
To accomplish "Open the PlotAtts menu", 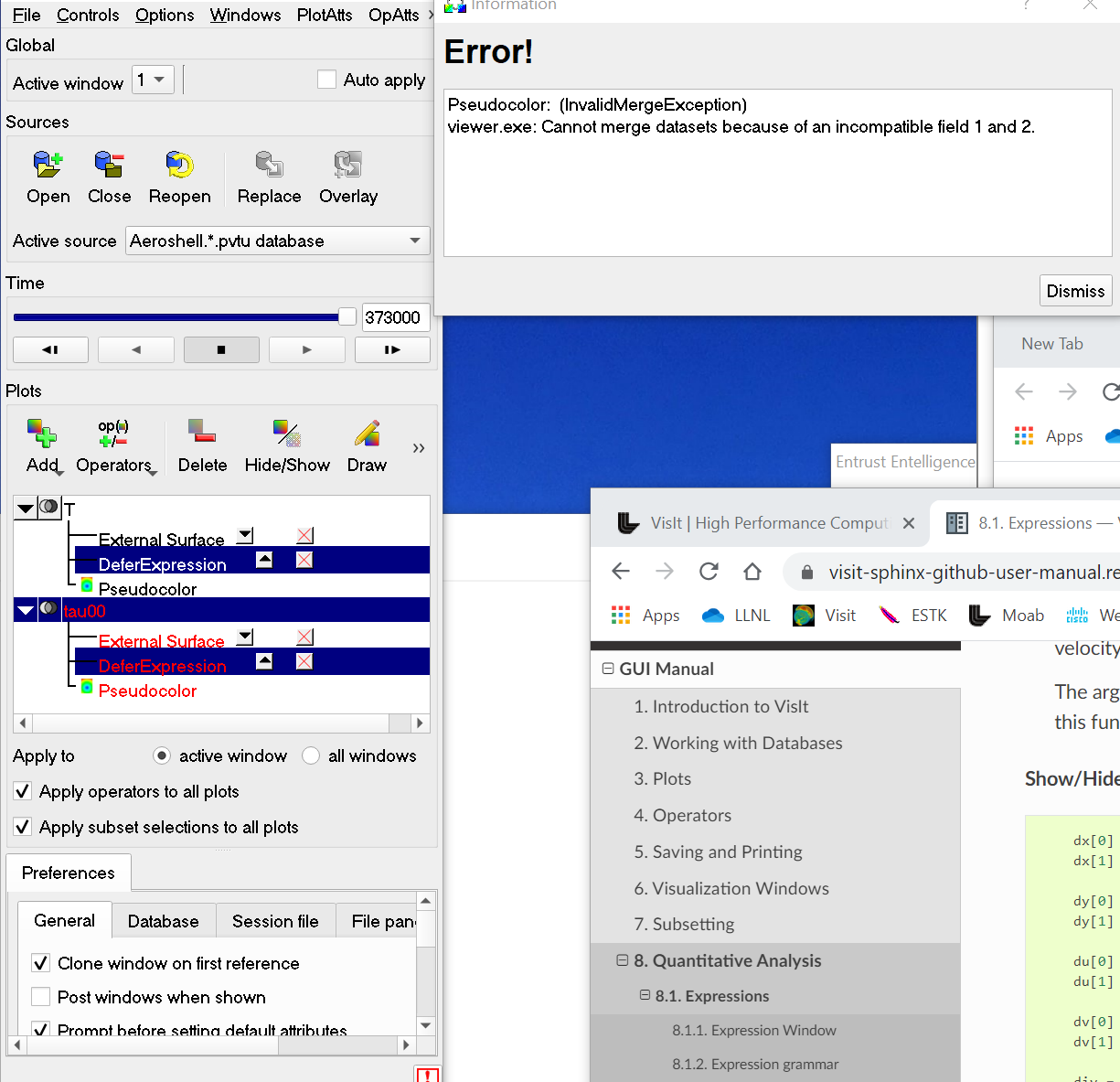I will pyautogui.click(x=325, y=15).
